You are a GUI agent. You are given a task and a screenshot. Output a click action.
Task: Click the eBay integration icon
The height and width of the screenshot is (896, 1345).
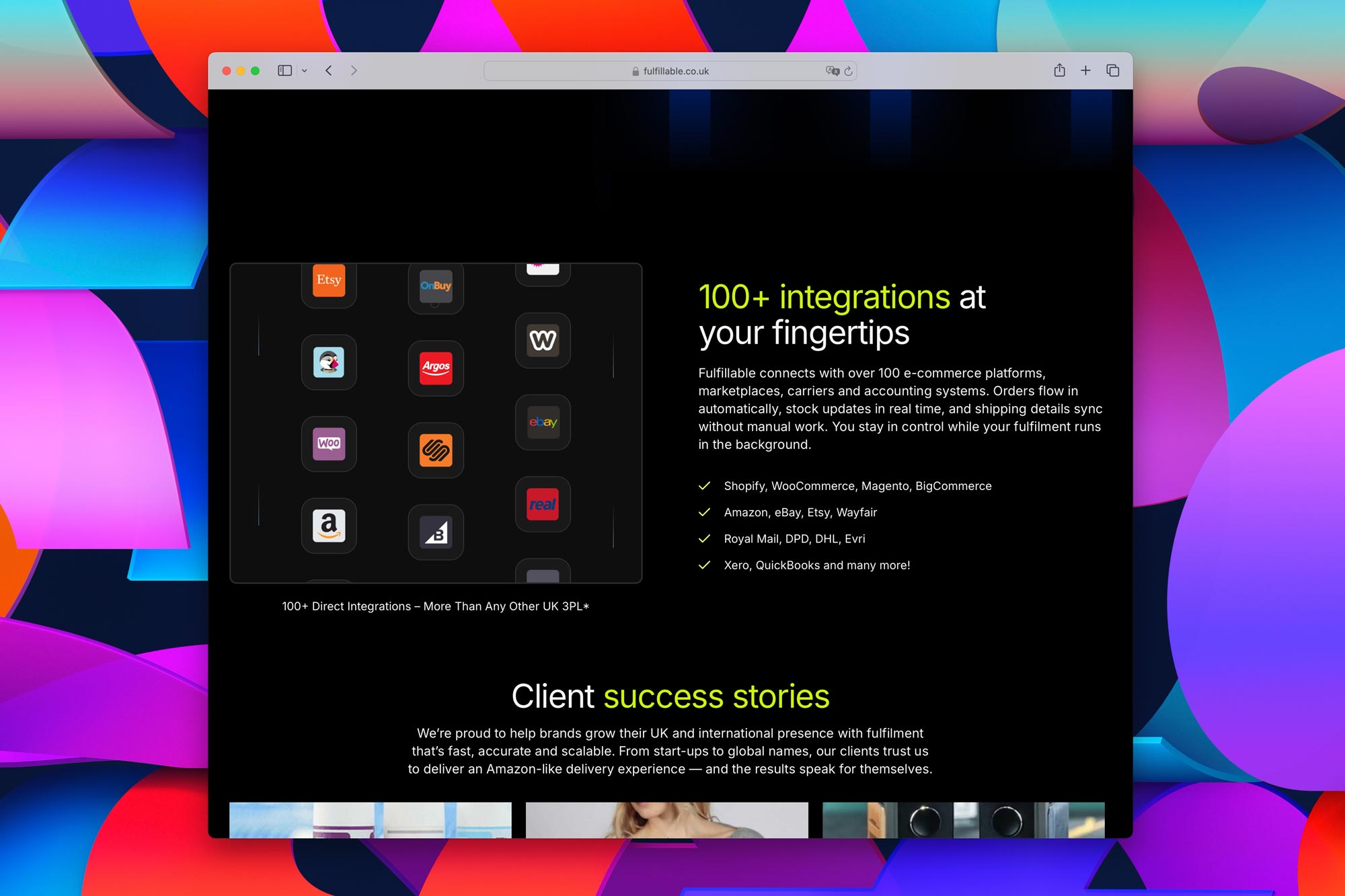click(x=543, y=422)
